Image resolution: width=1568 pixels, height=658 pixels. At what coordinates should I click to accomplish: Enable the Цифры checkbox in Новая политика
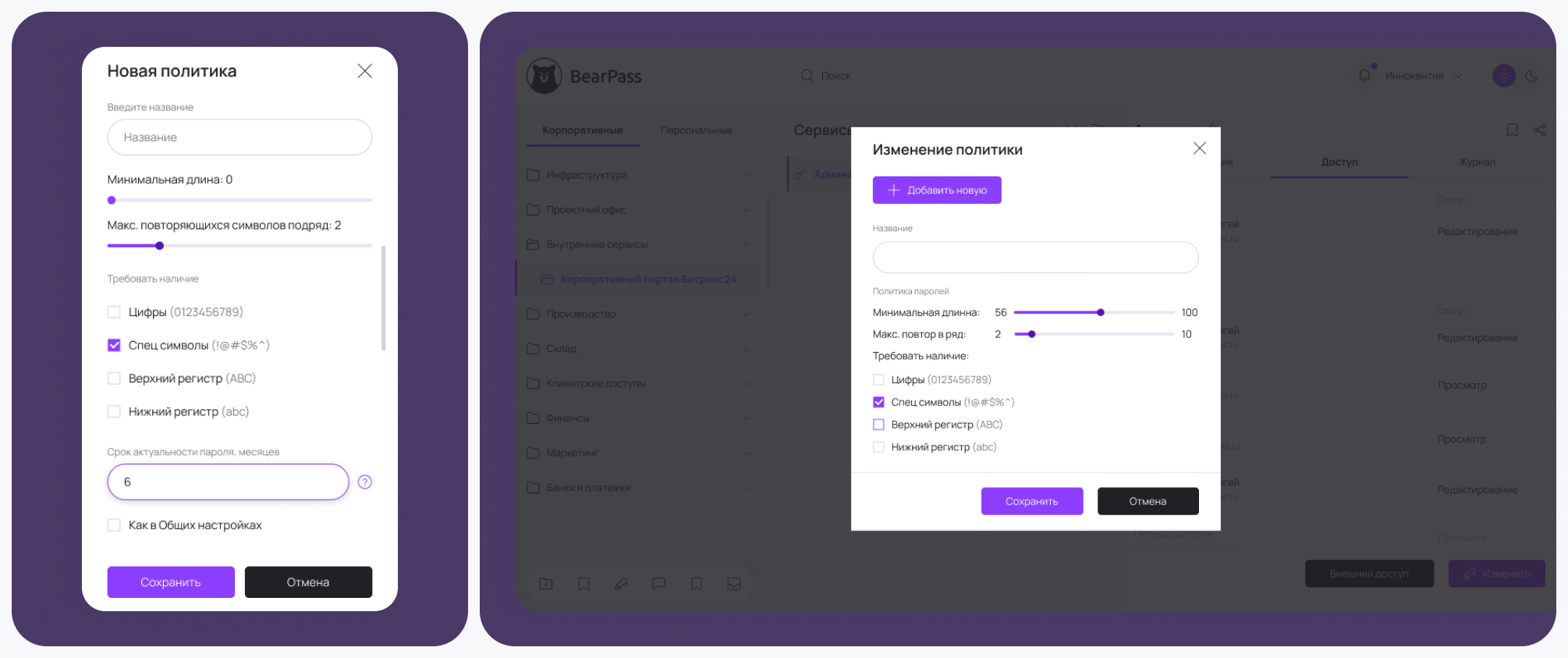(114, 312)
